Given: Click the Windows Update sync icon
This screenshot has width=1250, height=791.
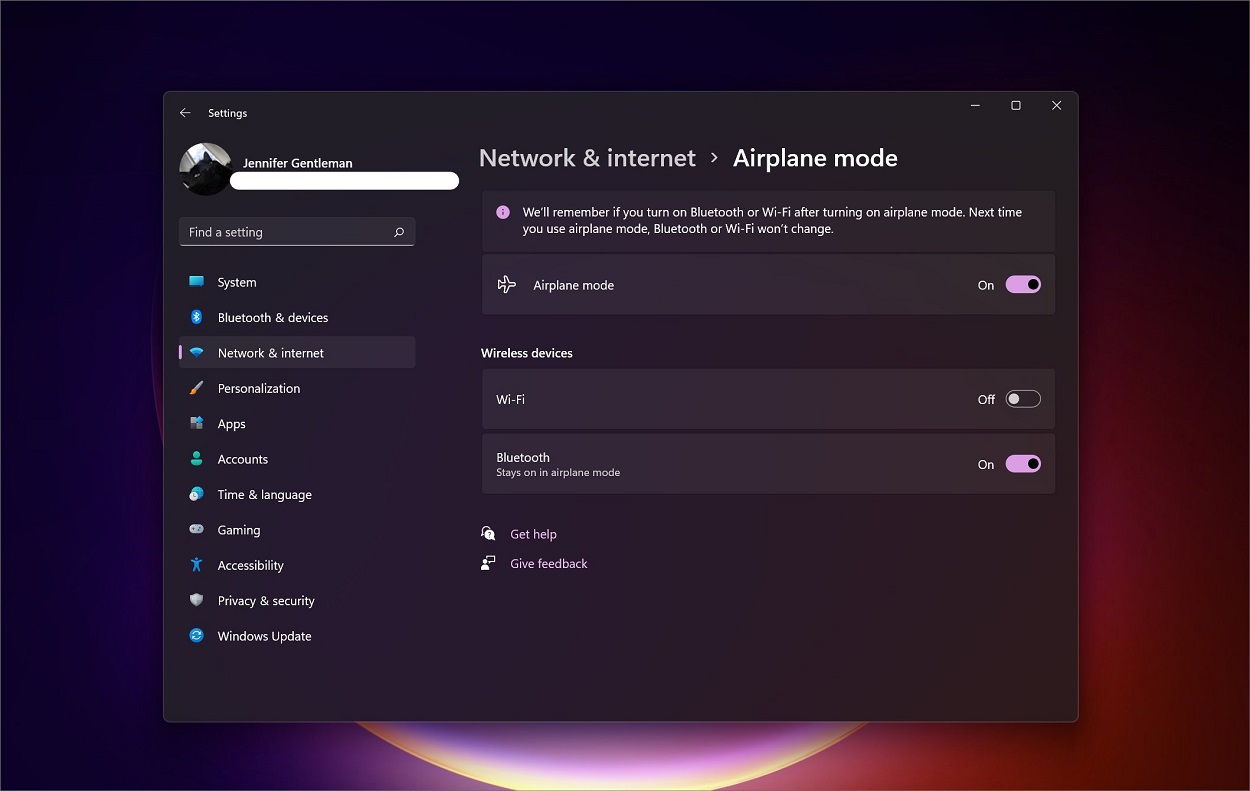Looking at the screenshot, I should point(197,636).
